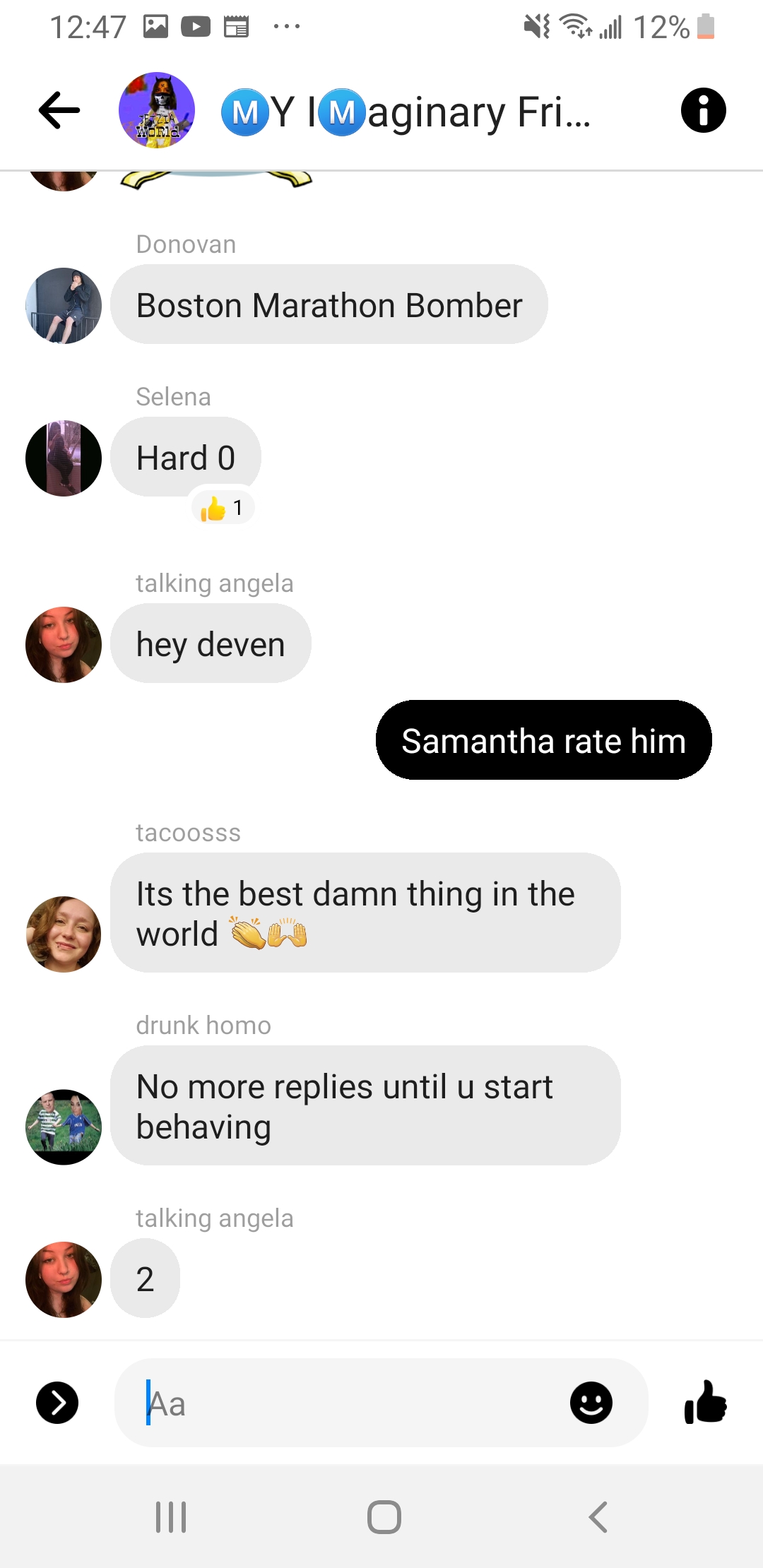
Task: Tap drunk homo's profile avatar
Action: (64, 1127)
